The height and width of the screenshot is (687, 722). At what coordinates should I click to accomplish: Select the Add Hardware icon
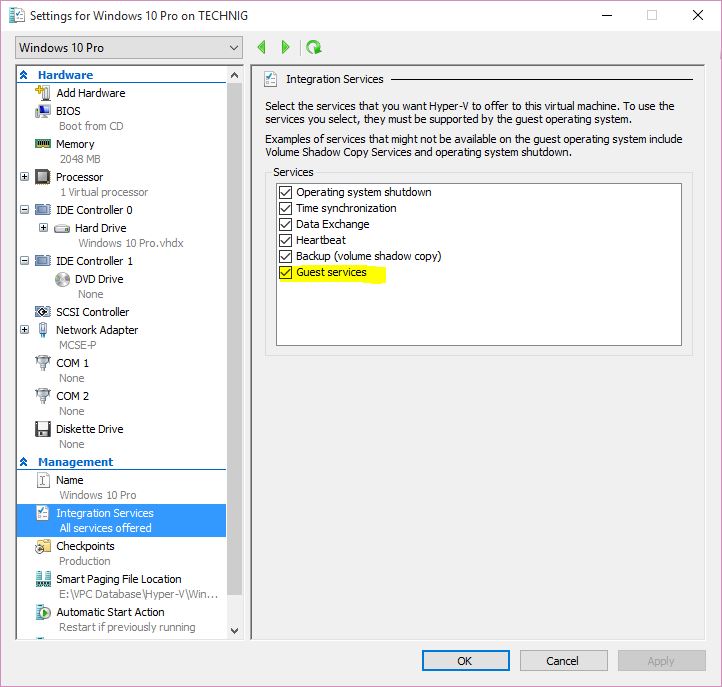(x=43, y=93)
